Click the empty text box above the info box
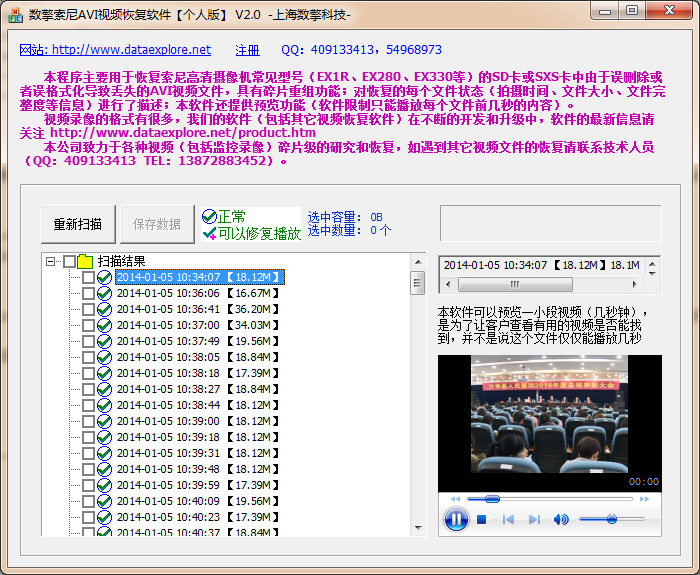The height and width of the screenshot is (575, 700). pos(550,223)
